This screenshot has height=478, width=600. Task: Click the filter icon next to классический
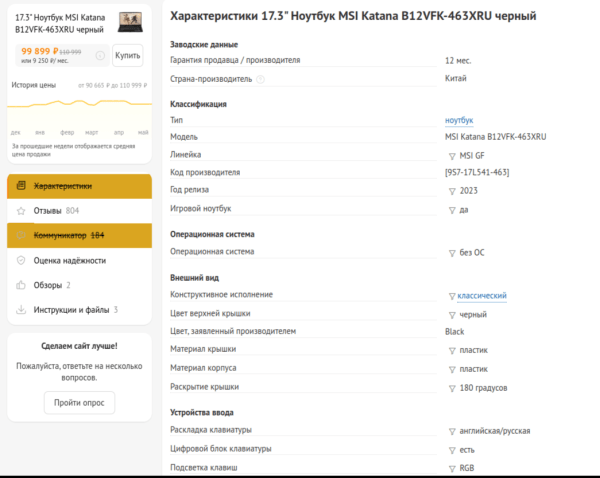pos(452,296)
